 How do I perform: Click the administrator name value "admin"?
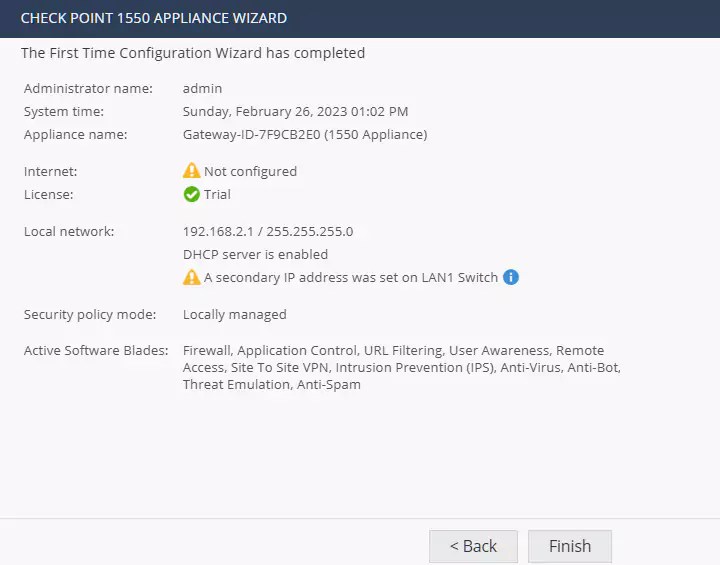tap(202, 88)
